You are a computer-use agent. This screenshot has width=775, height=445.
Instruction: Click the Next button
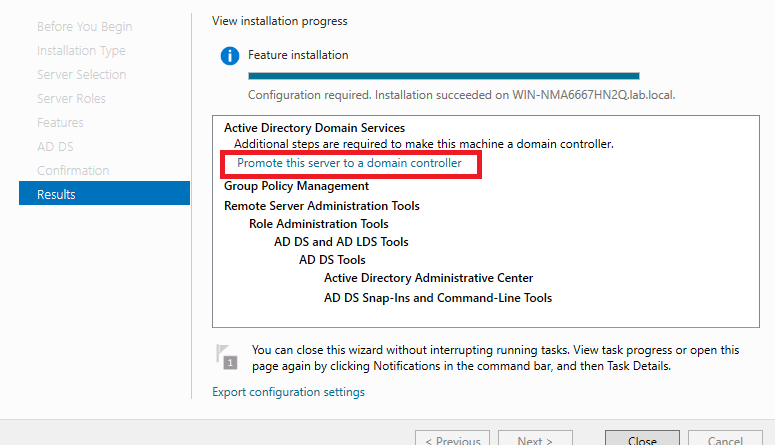point(535,440)
